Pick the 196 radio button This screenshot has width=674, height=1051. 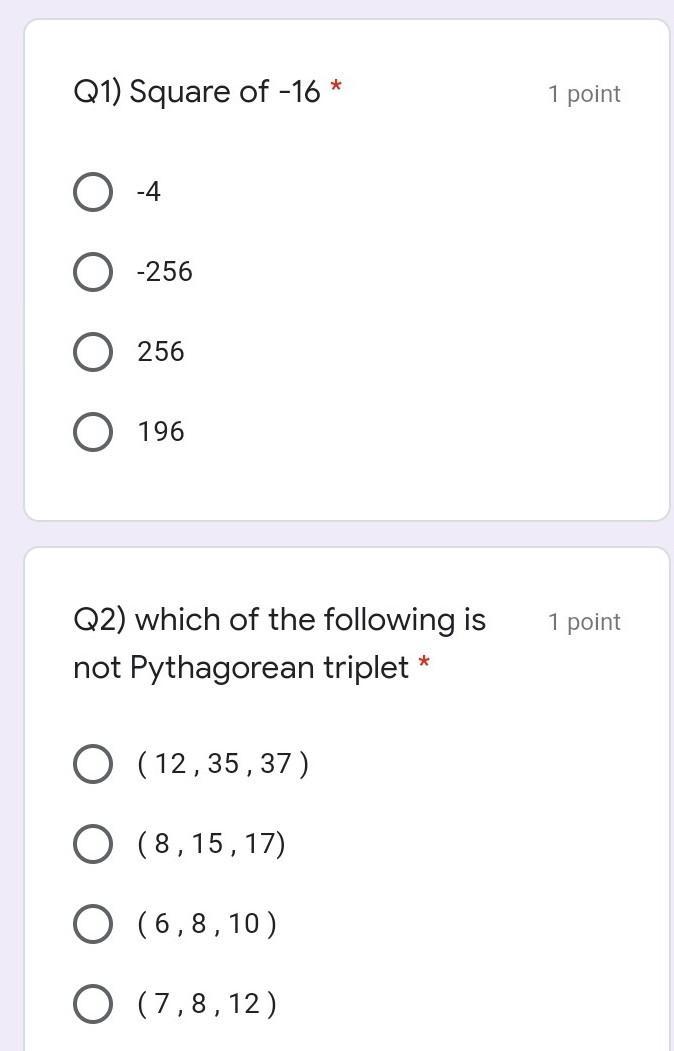(92, 432)
